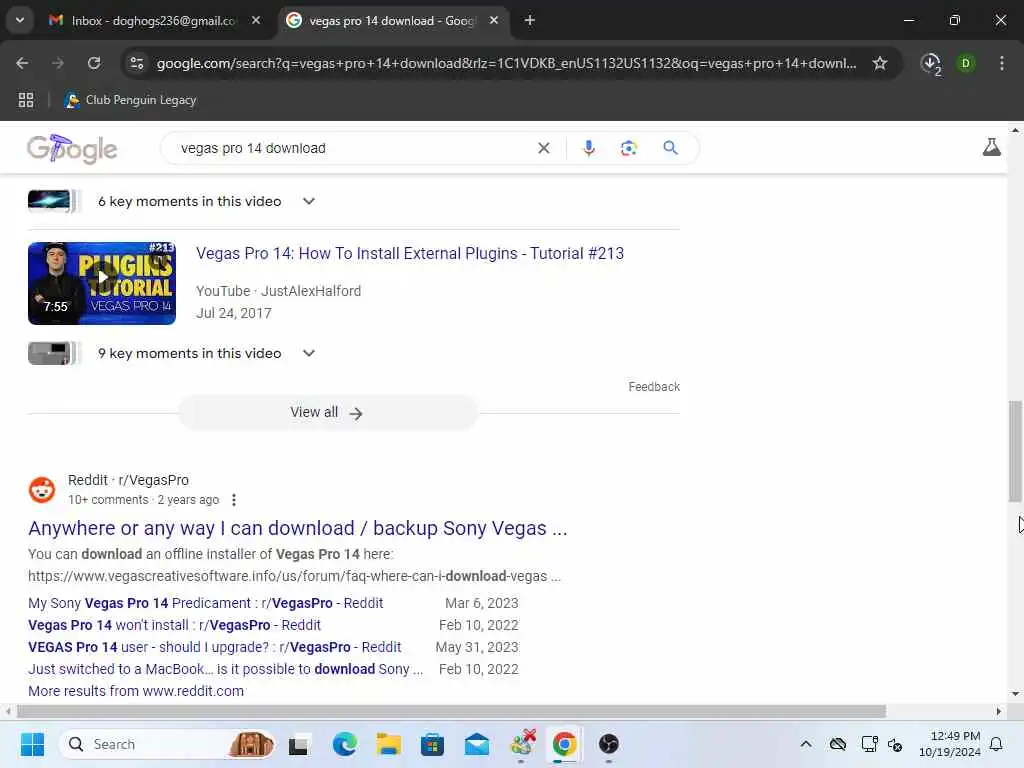Screen dimensions: 1024x768
Task: Open VEGAS Pro 14 user should I upgrade link
Action: pos(215,647)
